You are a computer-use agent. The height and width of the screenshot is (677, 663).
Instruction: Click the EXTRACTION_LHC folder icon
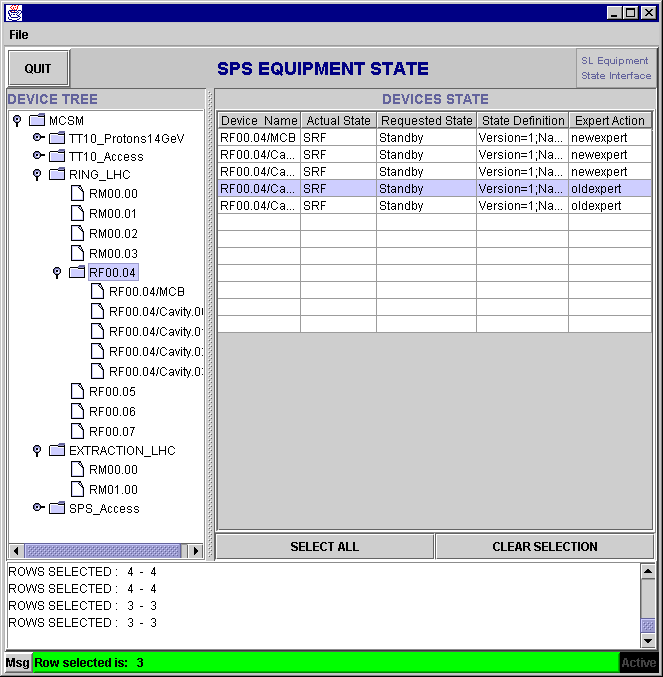click(57, 450)
